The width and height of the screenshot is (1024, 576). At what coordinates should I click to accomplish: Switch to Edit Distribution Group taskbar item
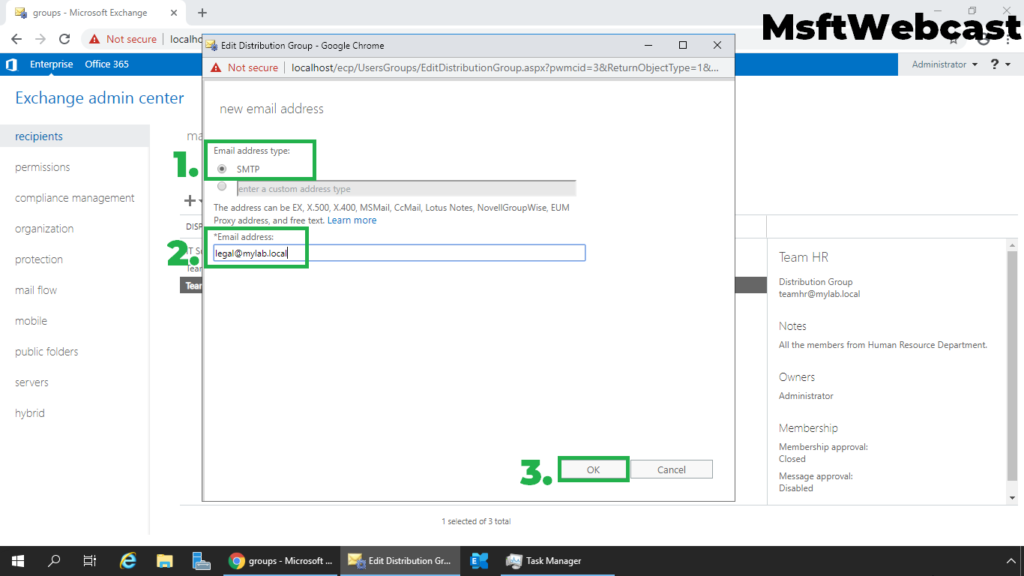pyautogui.click(x=400, y=561)
